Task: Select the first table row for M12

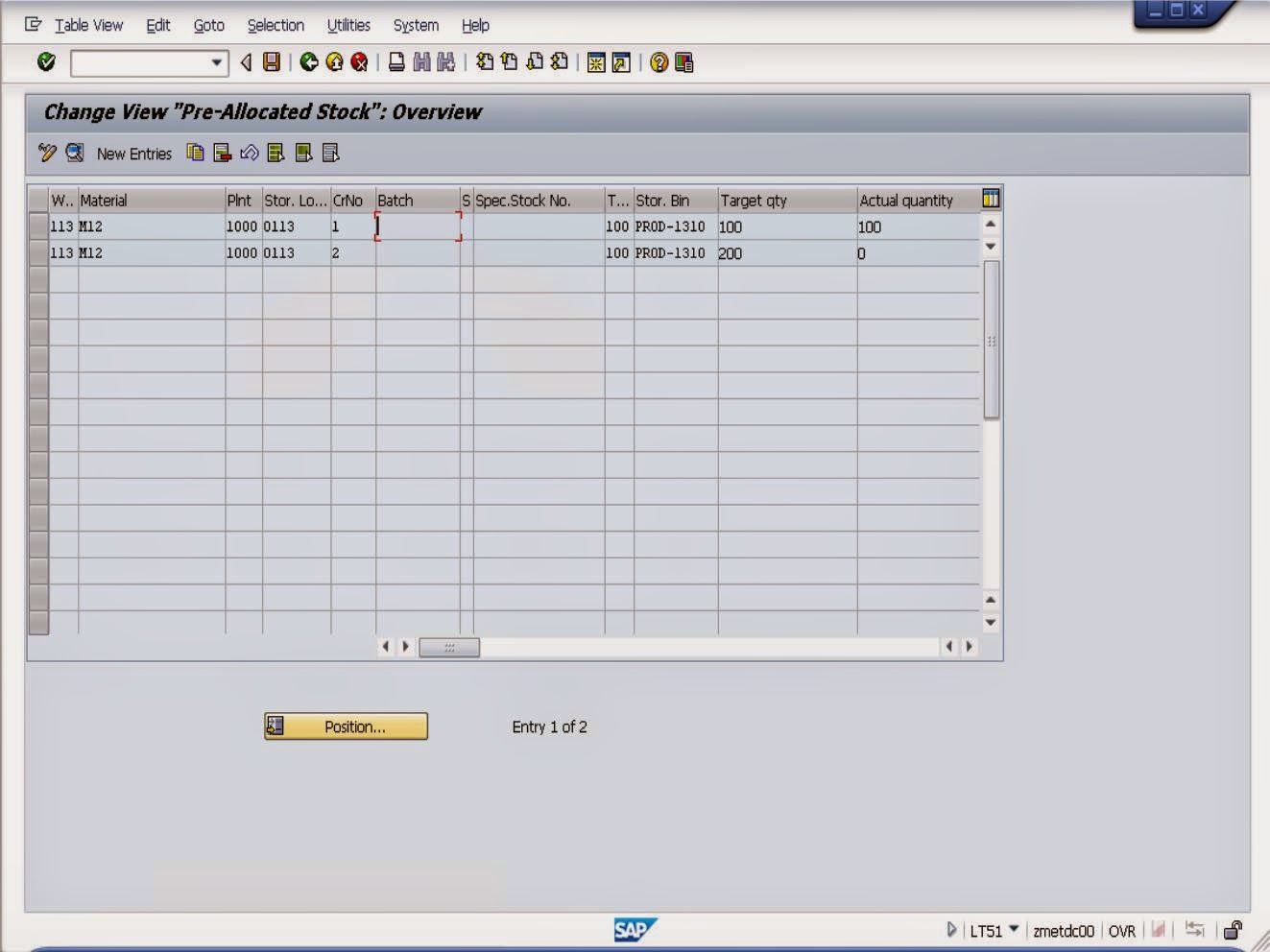Action: pos(38,226)
